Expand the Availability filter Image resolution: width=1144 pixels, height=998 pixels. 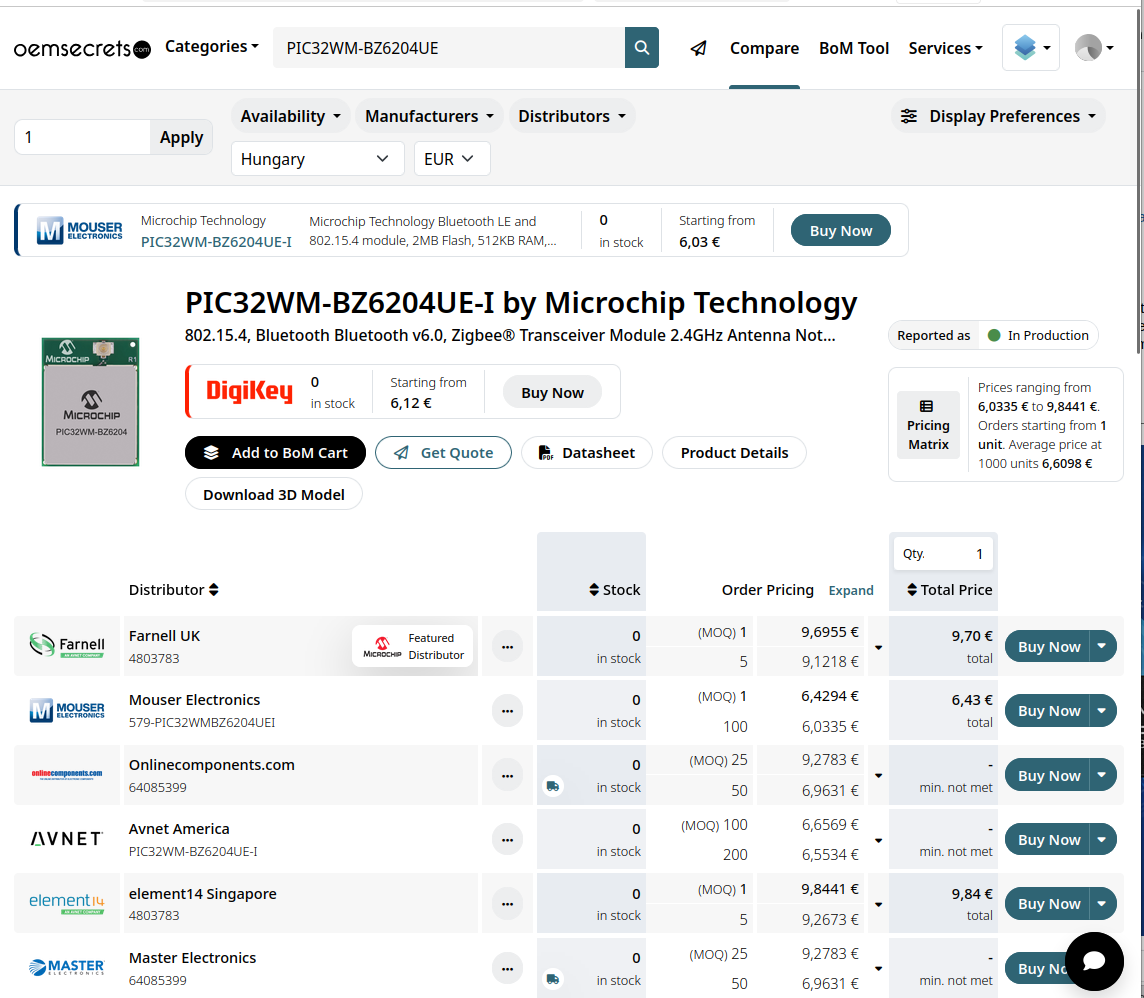[290, 116]
